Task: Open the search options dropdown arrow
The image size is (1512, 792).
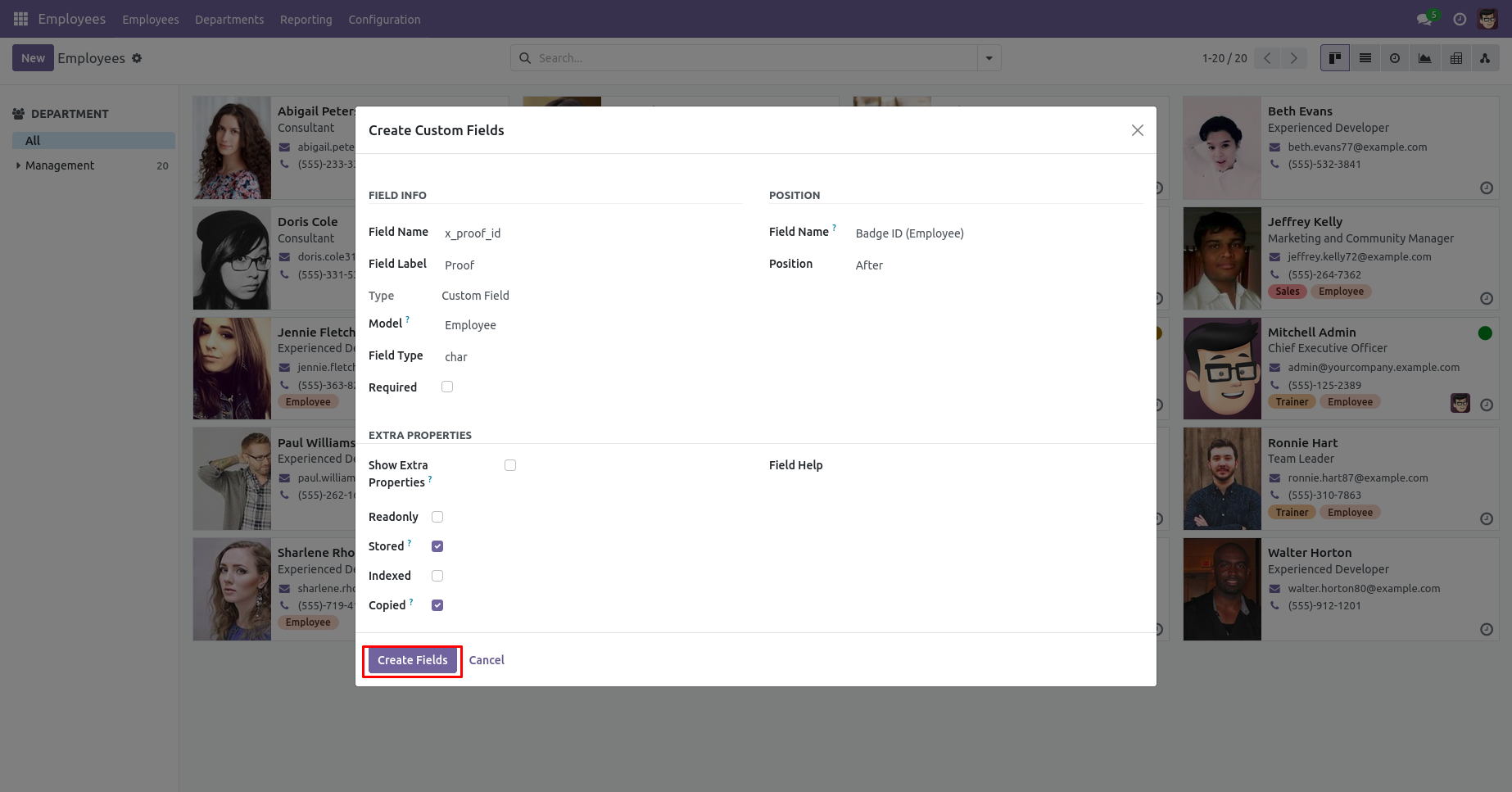Action: [989, 58]
